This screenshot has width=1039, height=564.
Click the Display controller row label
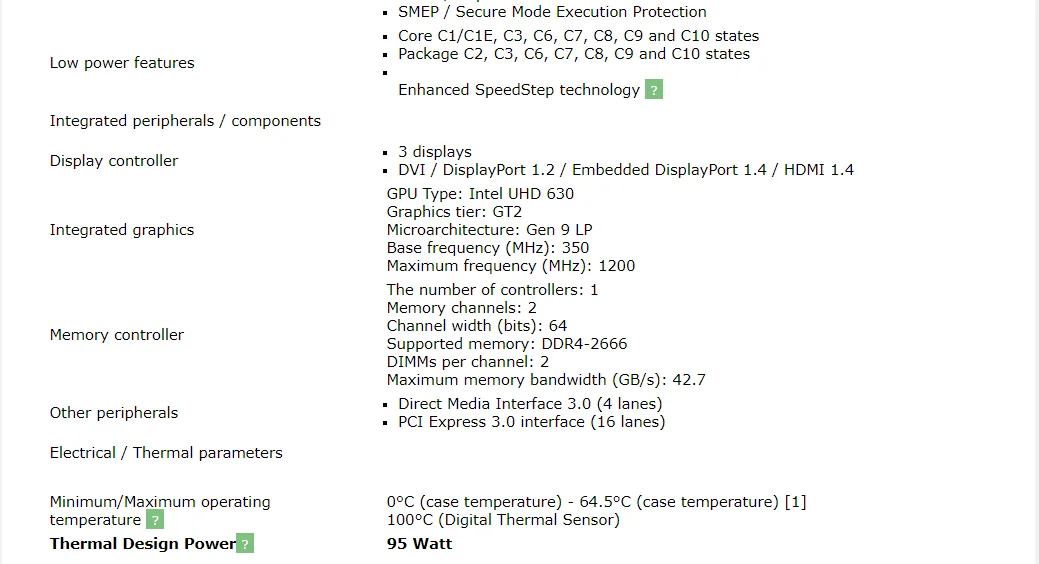(x=114, y=161)
